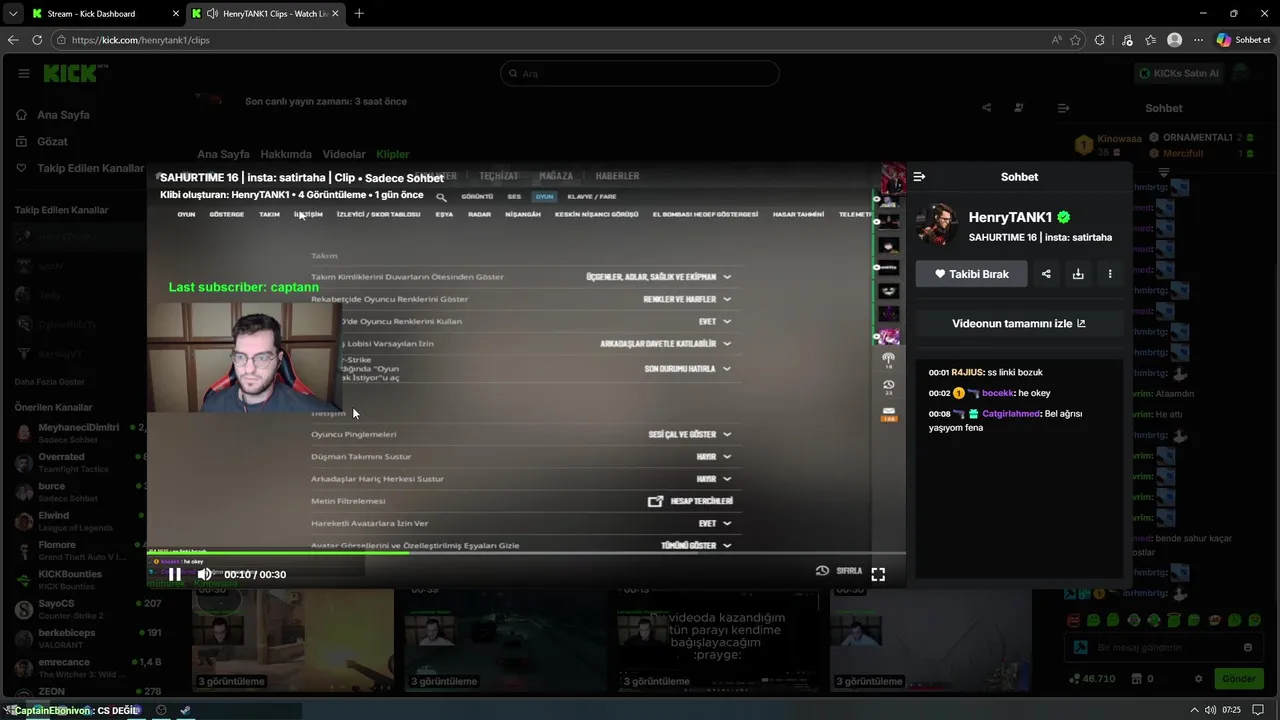Mute the clip audio

click(204, 574)
